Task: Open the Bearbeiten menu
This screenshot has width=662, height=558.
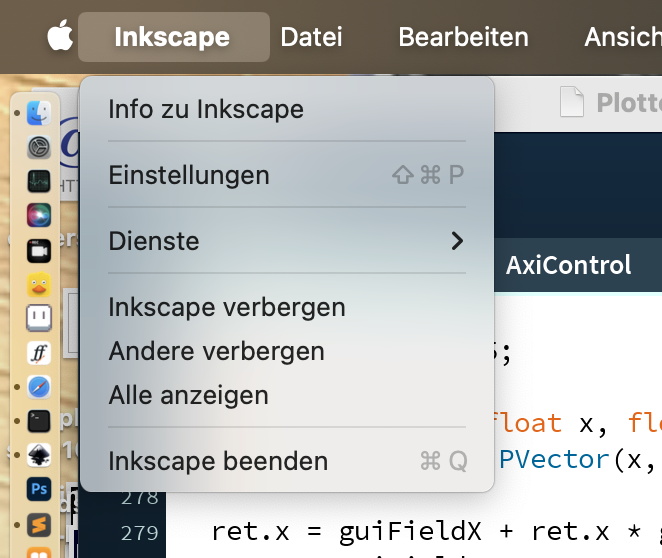Action: tap(463, 38)
